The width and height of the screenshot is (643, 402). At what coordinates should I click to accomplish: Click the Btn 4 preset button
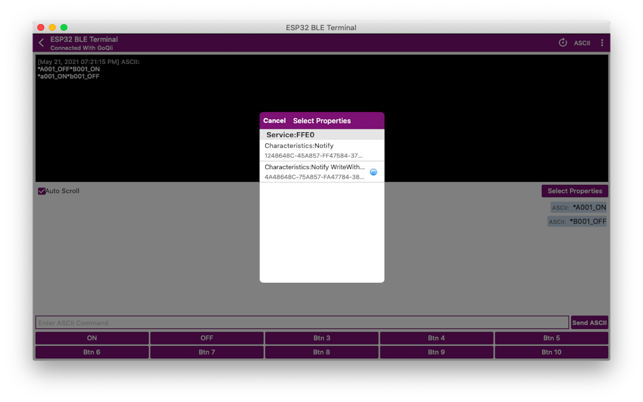[436, 338]
